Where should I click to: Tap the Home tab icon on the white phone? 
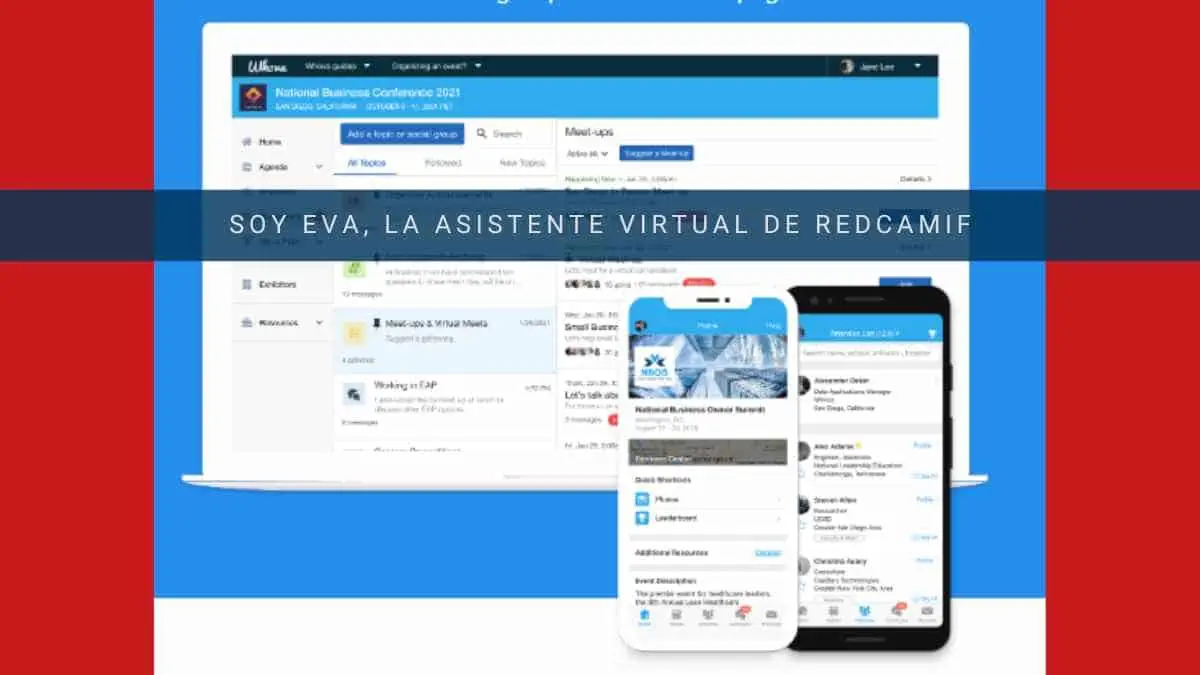[645, 616]
